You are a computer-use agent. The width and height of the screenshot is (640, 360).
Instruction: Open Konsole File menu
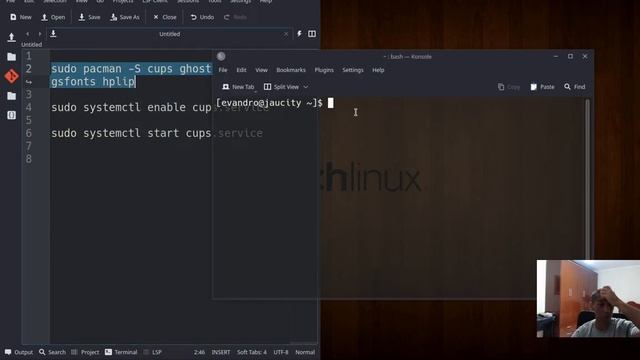tap(223, 70)
